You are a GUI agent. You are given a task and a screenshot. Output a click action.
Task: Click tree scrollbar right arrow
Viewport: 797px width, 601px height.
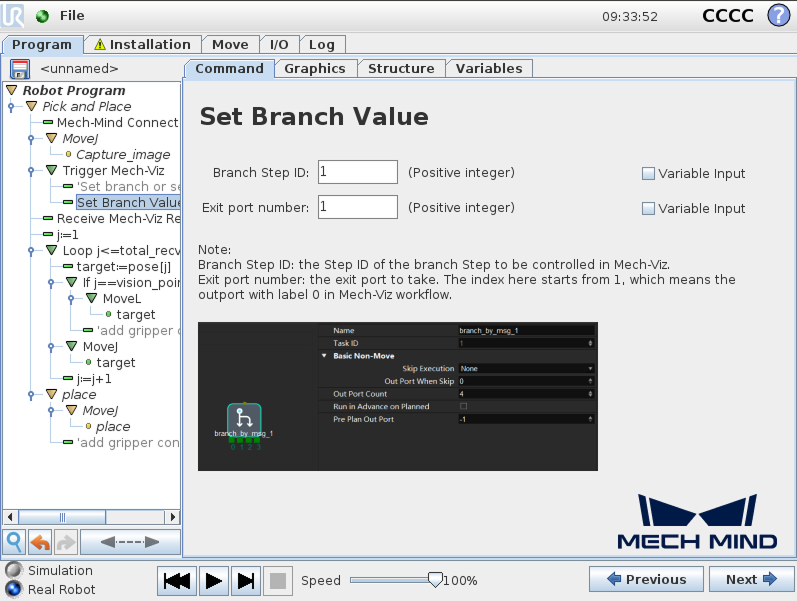click(173, 518)
